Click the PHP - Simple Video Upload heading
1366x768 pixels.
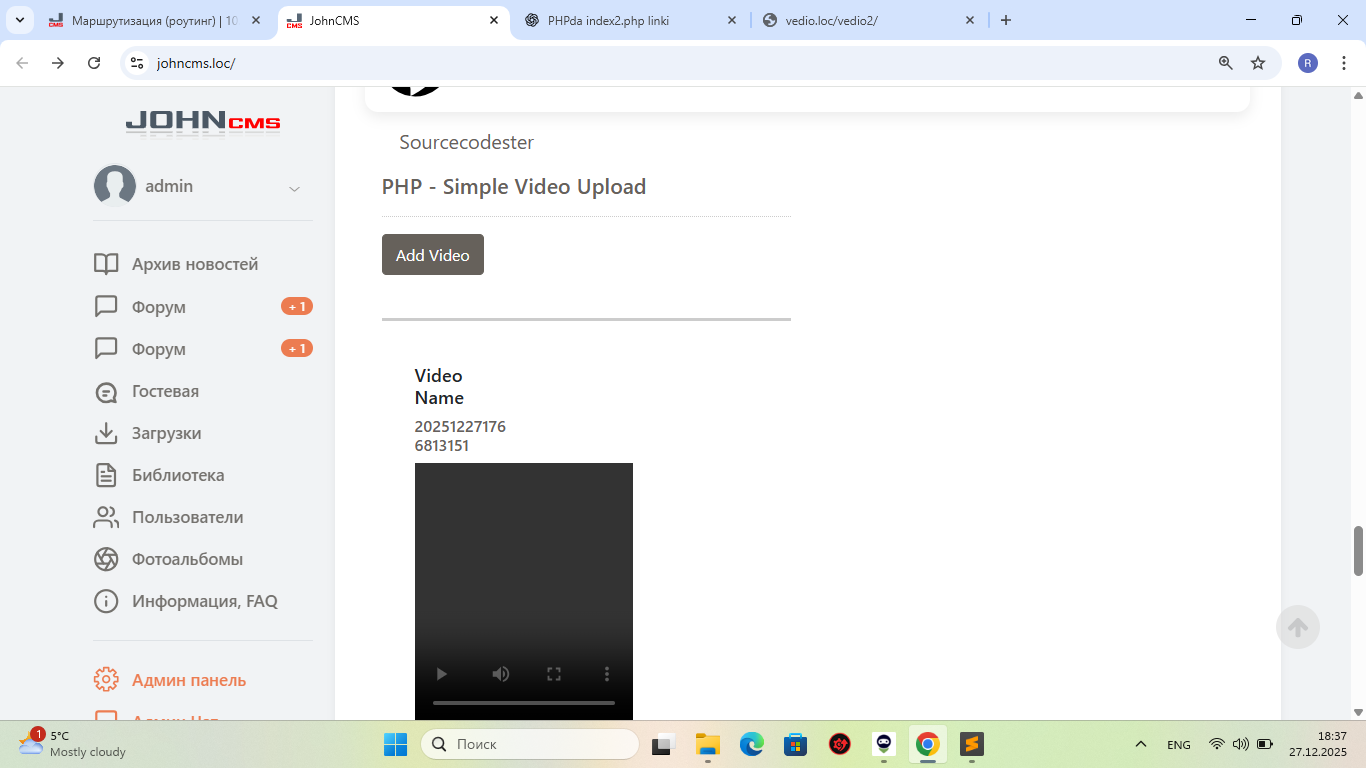click(514, 187)
